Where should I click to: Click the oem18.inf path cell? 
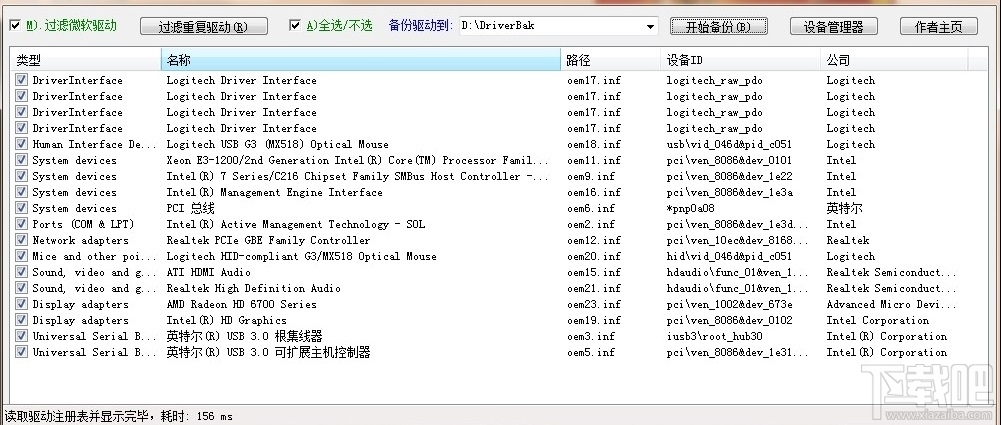coord(594,144)
